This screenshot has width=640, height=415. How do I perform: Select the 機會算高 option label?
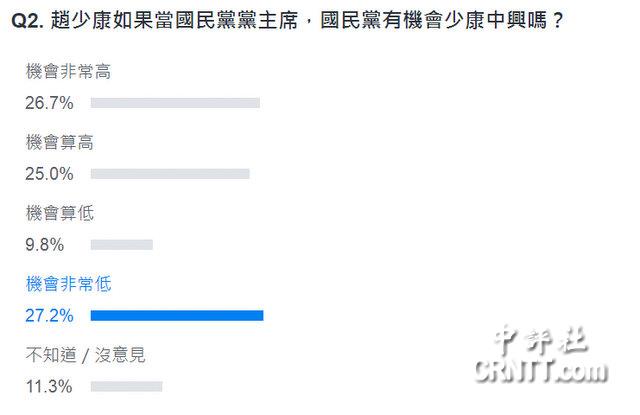pos(60,142)
